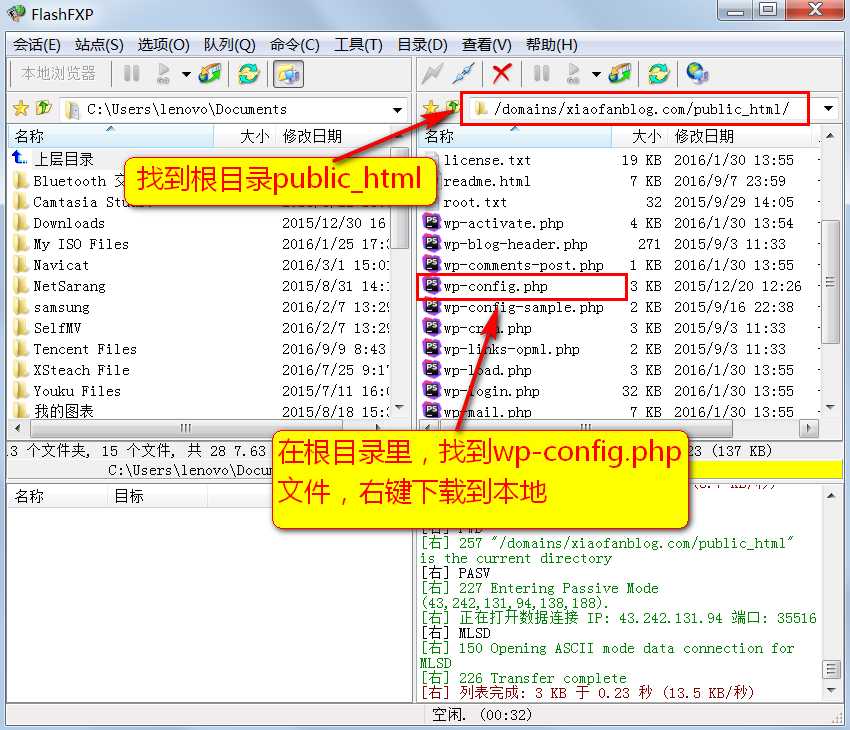Screen dimensions: 850x730
Task: Open the 目录(D) menu
Action: point(422,45)
